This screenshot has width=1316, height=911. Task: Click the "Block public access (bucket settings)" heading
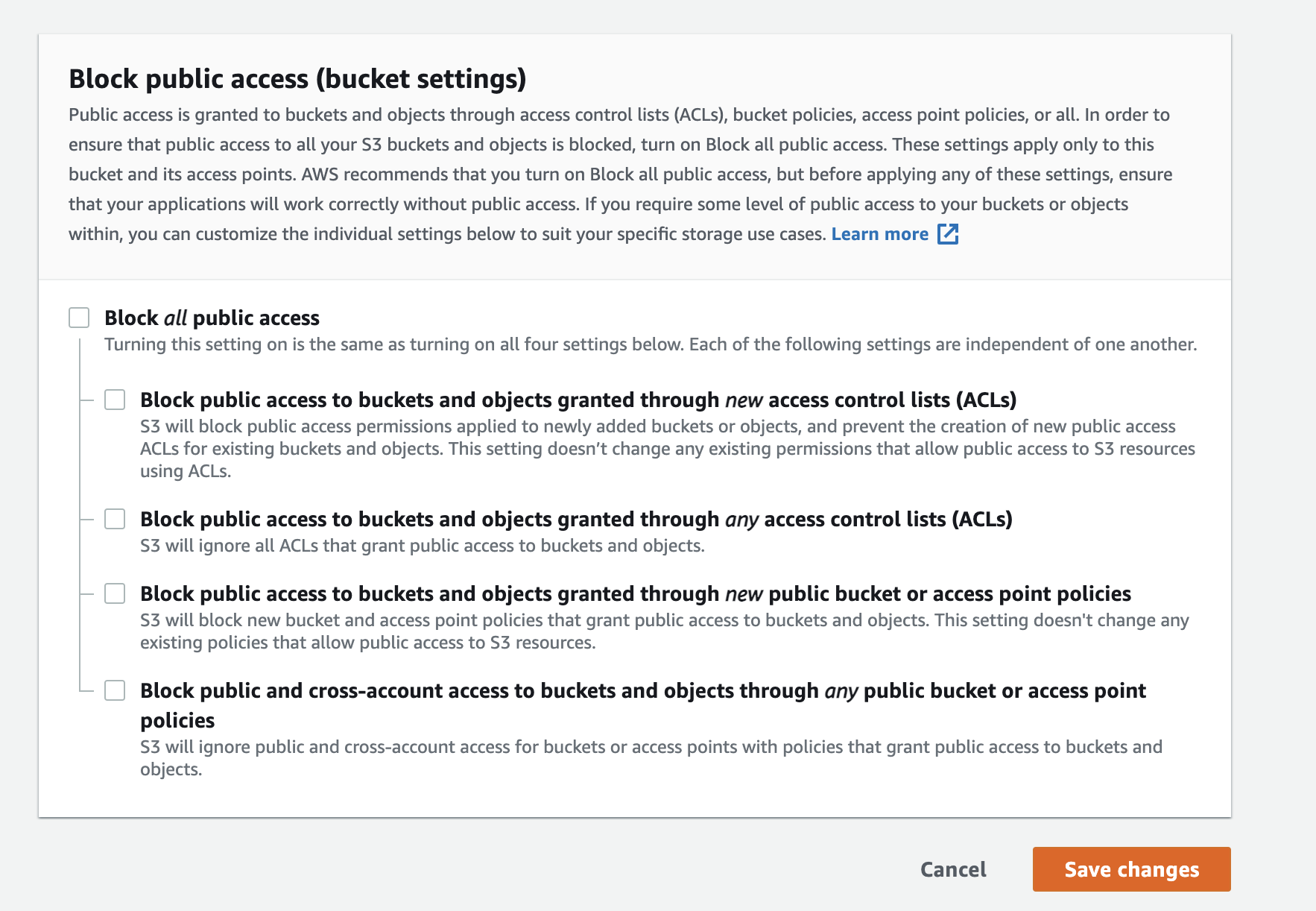(297, 79)
